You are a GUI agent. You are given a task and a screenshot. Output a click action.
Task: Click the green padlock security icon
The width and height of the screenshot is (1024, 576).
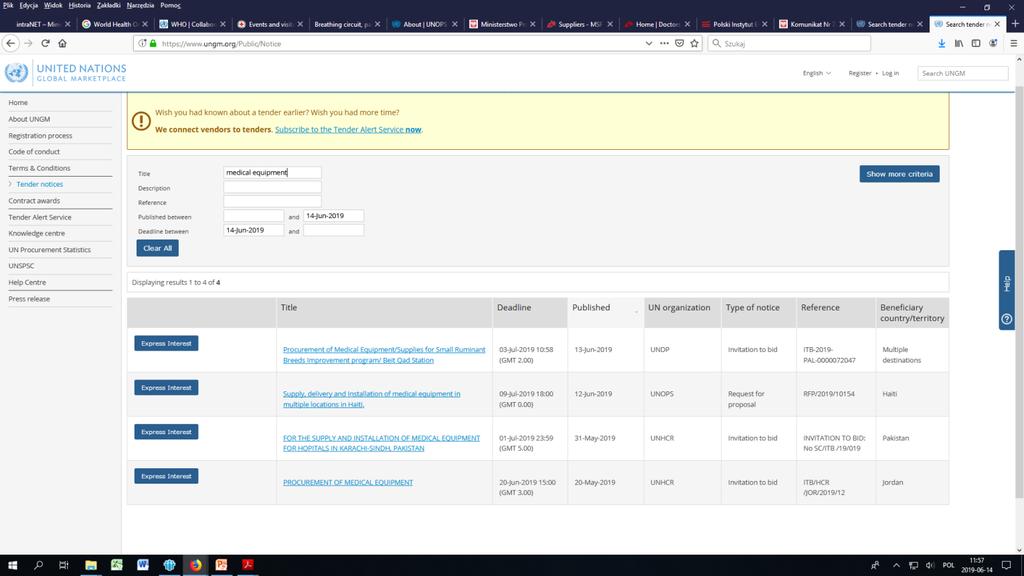click(153, 43)
